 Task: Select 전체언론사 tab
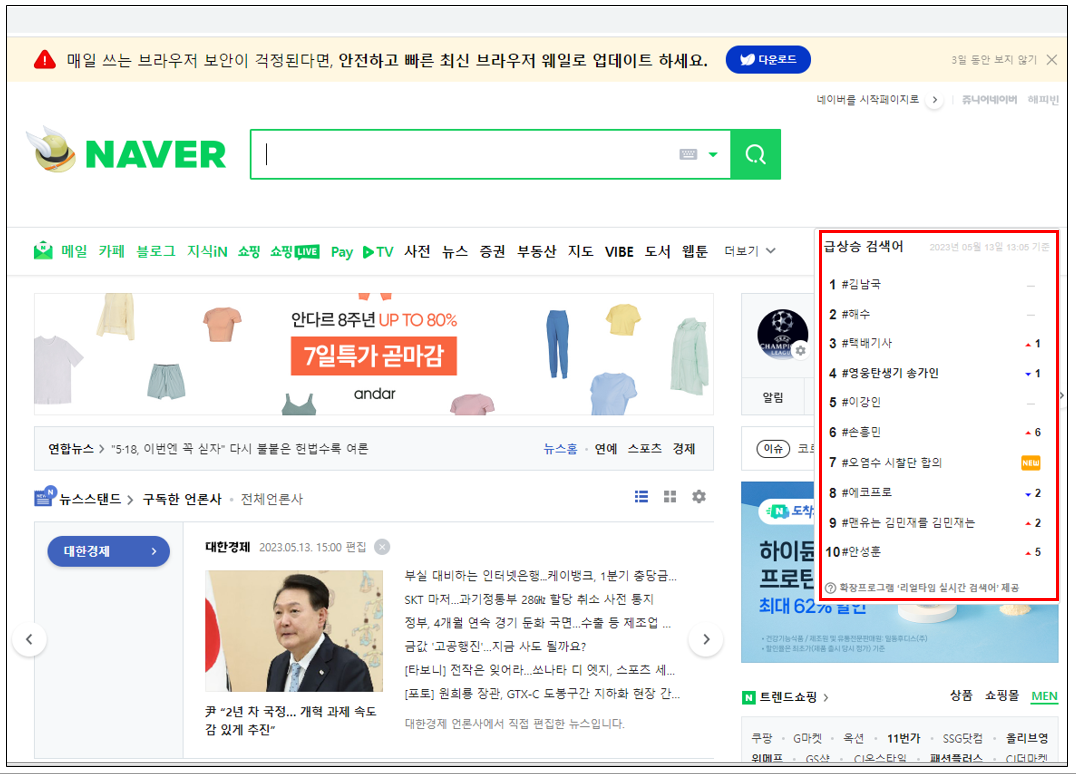pos(272,499)
